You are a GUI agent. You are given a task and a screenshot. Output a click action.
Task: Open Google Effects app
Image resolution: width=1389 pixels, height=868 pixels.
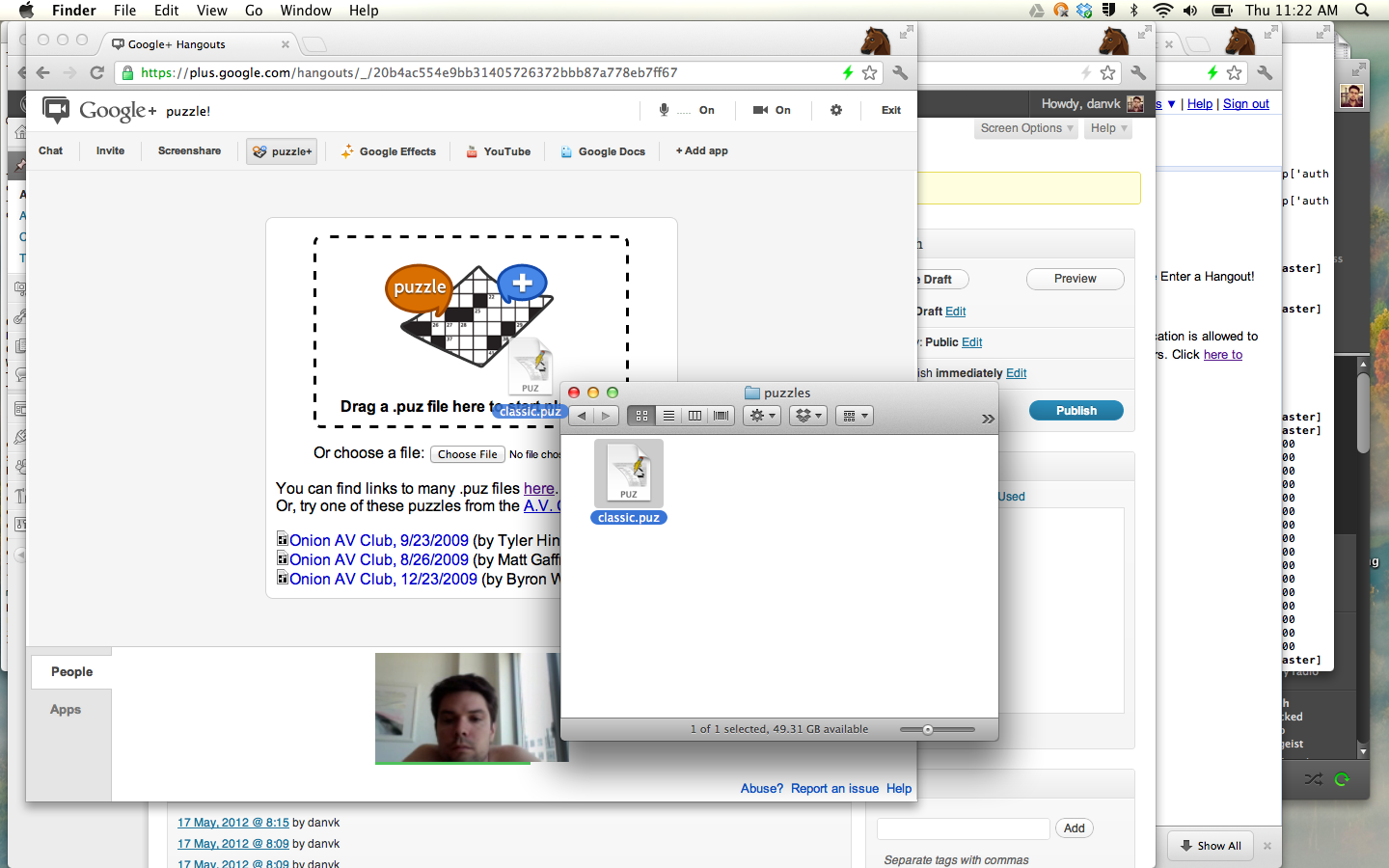pos(388,151)
